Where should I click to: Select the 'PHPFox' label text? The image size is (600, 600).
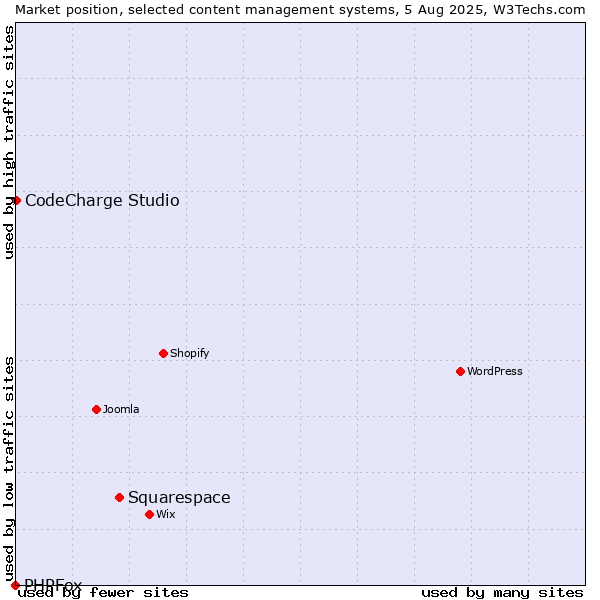point(53,584)
